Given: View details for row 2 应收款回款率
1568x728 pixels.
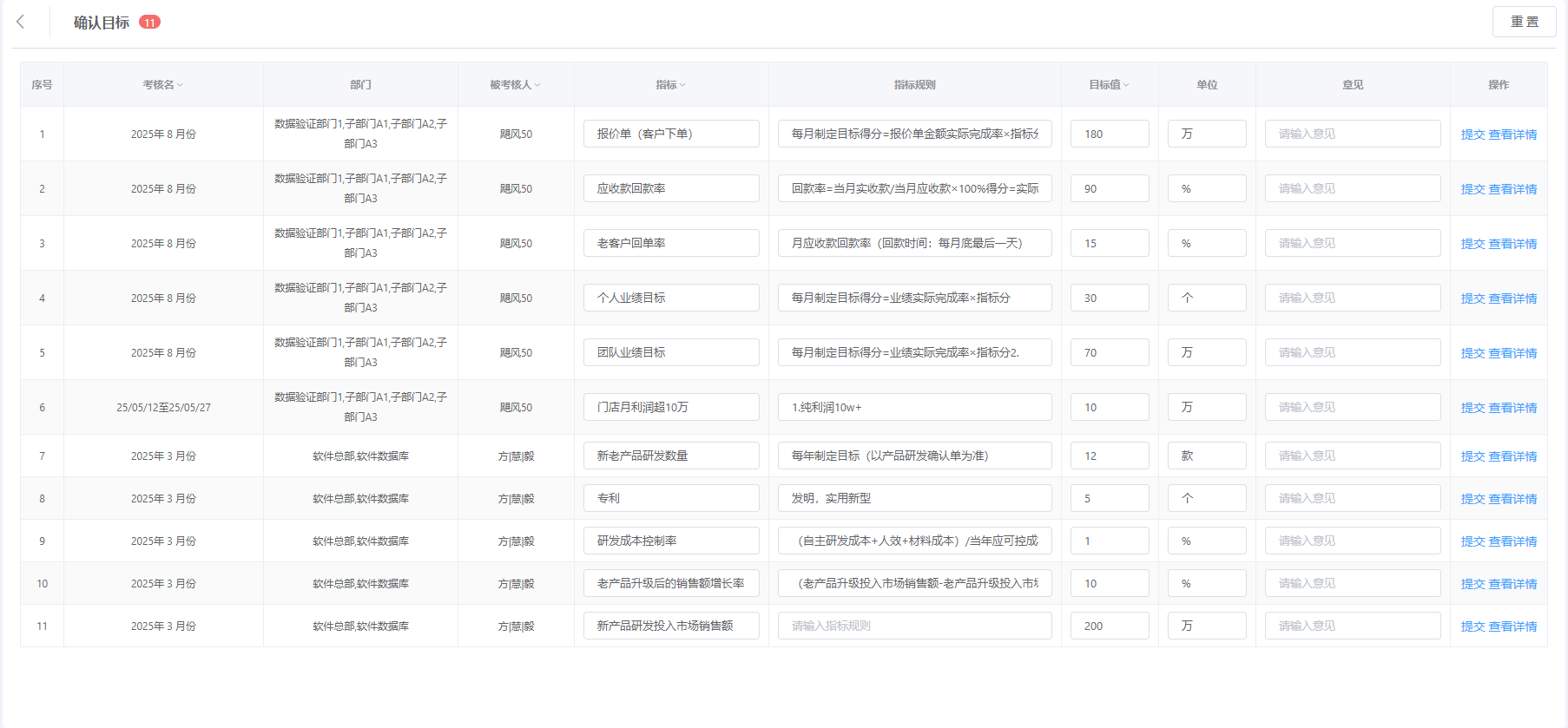Looking at the screenshot, I should coord(1512,189).
